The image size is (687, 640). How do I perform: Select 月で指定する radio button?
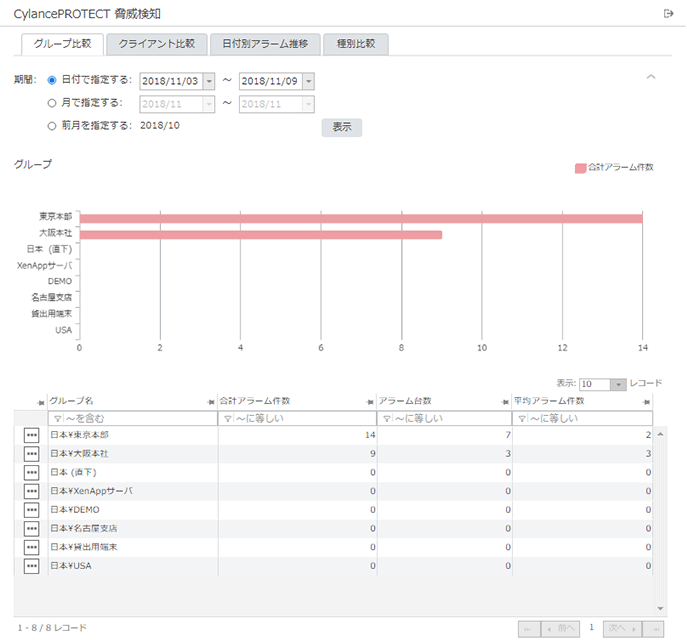[x=52, y=102]
